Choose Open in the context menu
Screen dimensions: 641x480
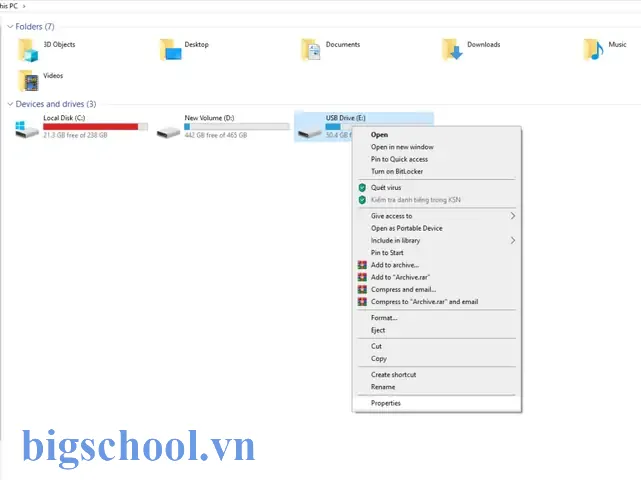tap(437, 135)
